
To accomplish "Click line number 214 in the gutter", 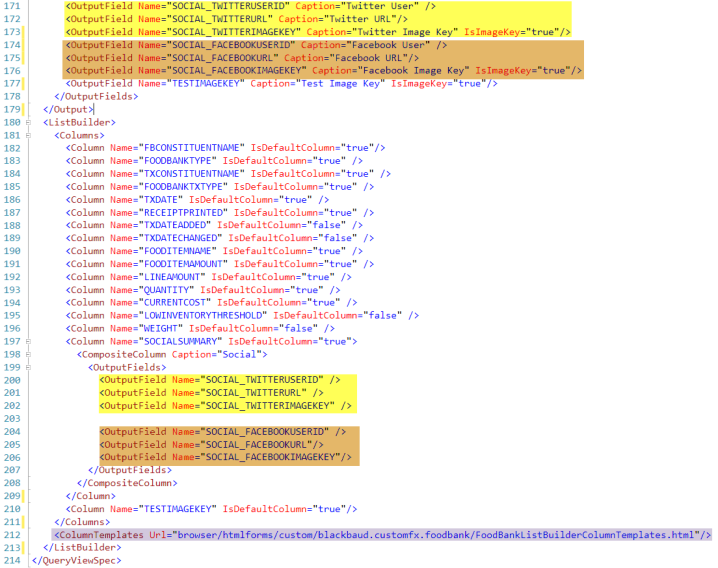I will (12, 560).
